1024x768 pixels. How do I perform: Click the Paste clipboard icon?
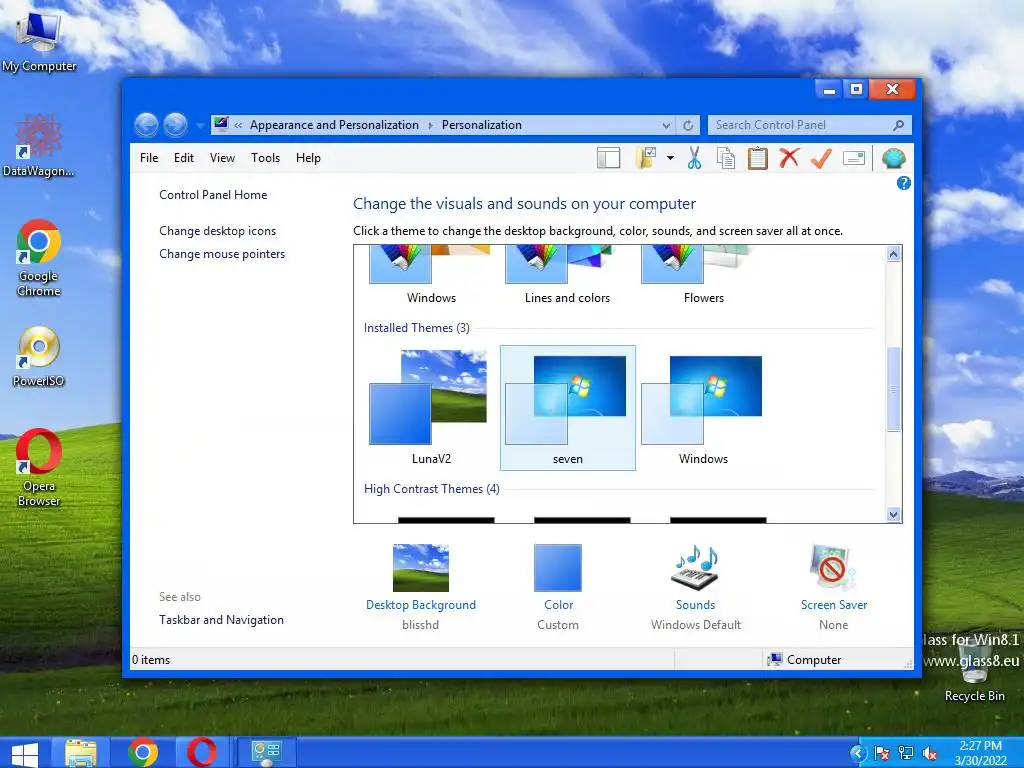pyautogui.click(x=758, y=158)
